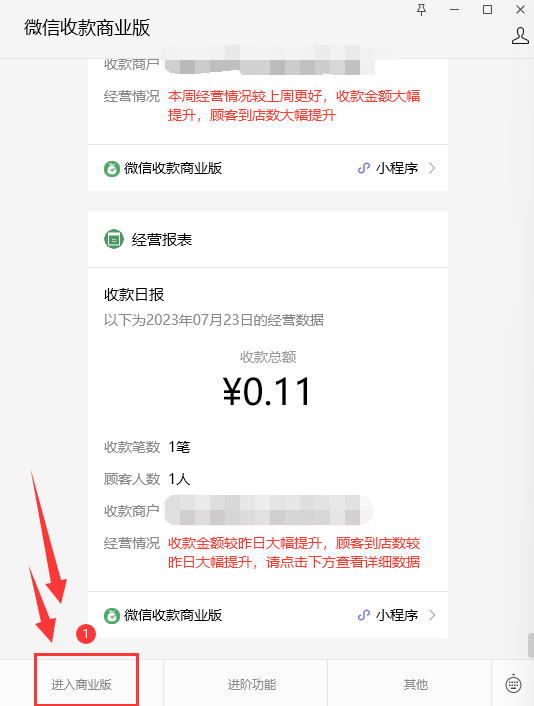Viewport: 534px width, 706px height.
Task: Click the lower 微信收款商业版 mini program link
Action: (268, 615)
